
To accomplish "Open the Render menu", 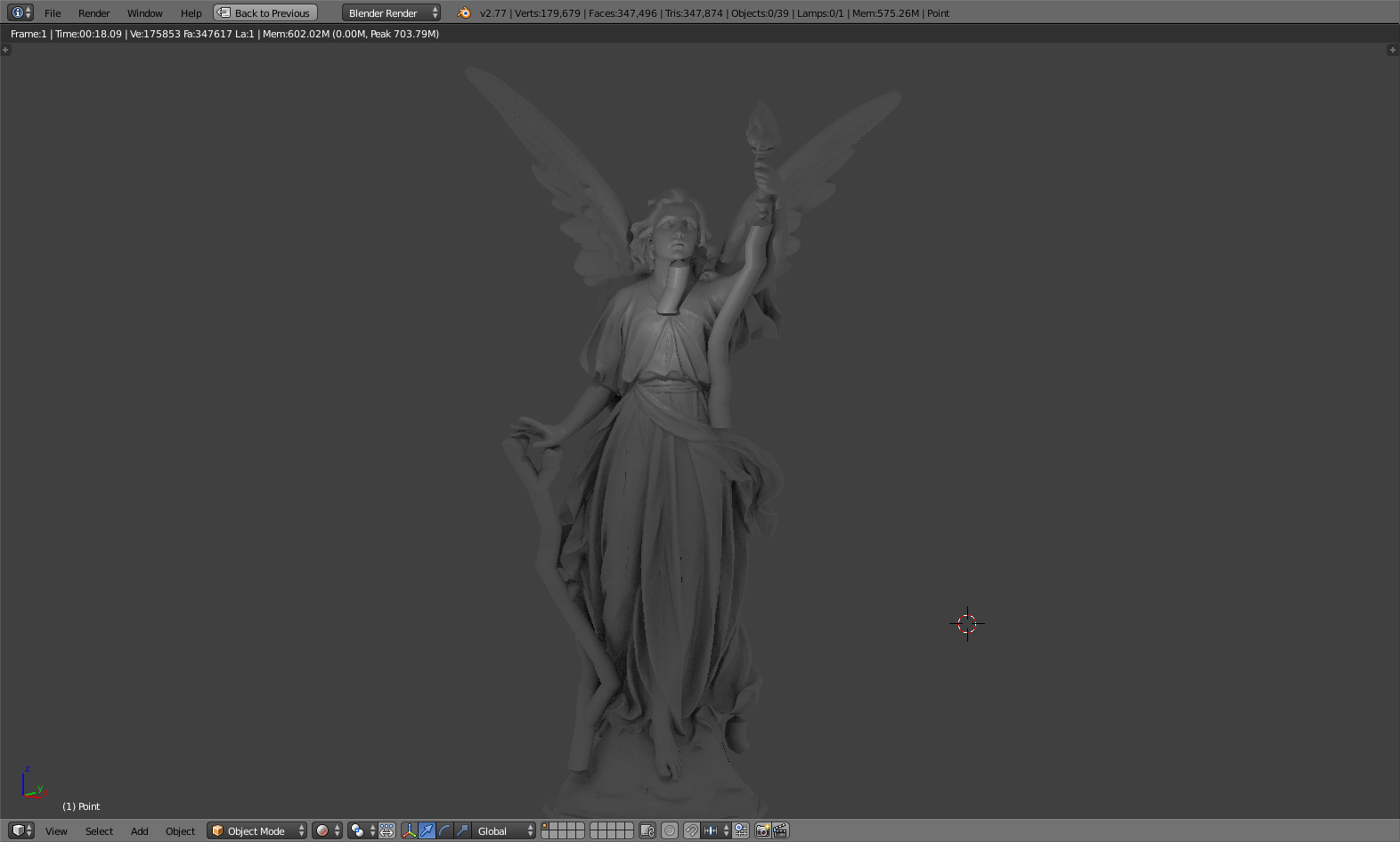I will pos(94,12).
